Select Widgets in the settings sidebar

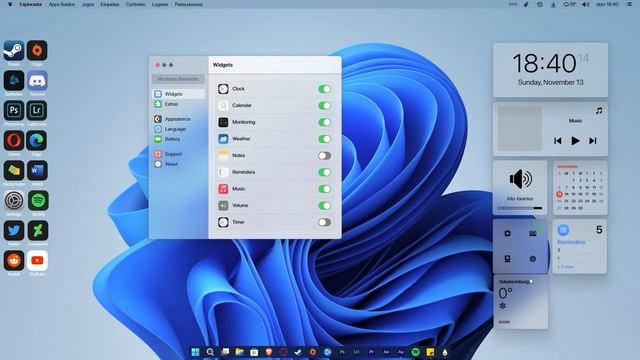pyautogui.click(x=178, y=94)
